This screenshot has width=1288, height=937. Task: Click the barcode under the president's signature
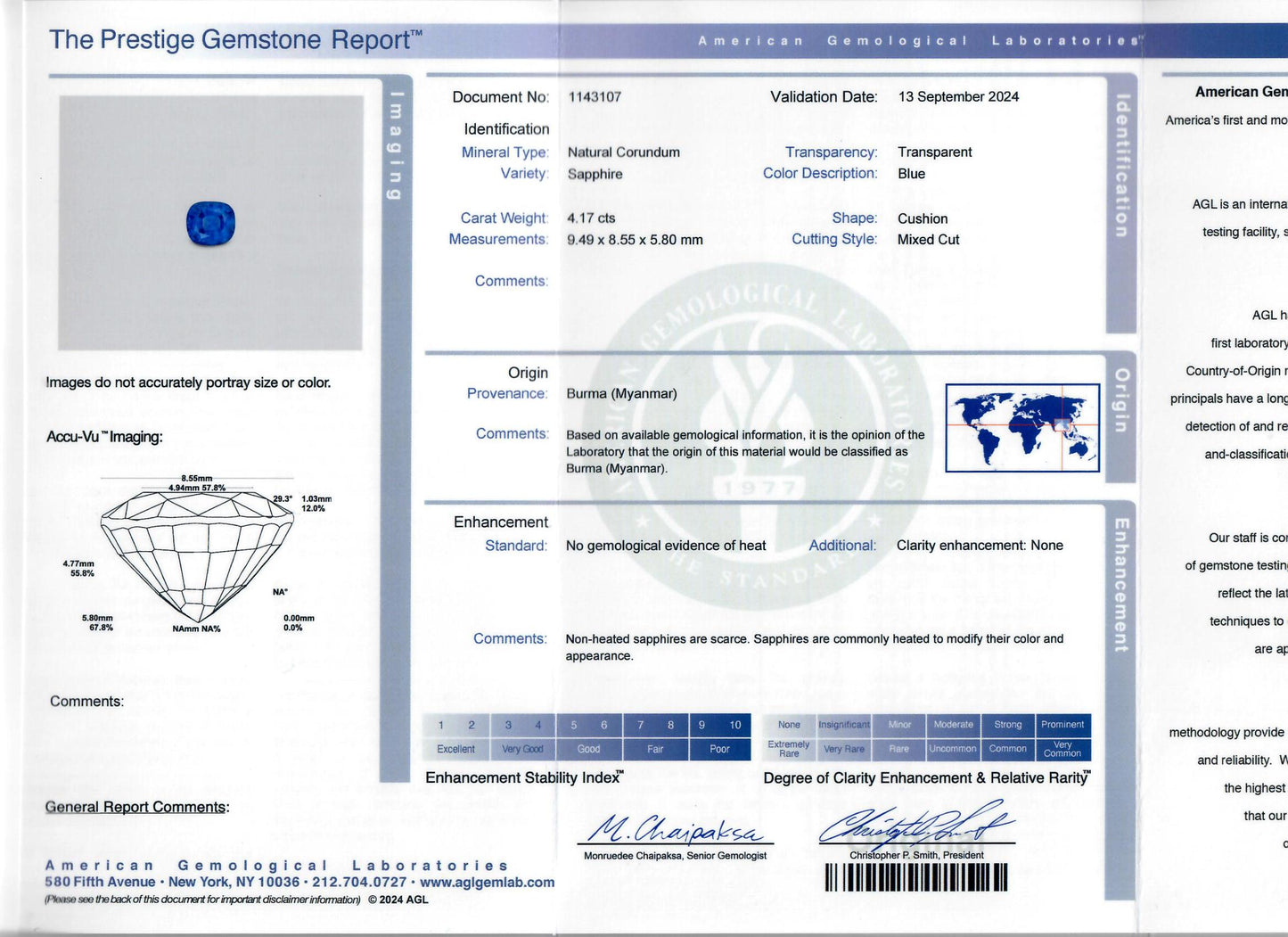(x=915, y=878)
